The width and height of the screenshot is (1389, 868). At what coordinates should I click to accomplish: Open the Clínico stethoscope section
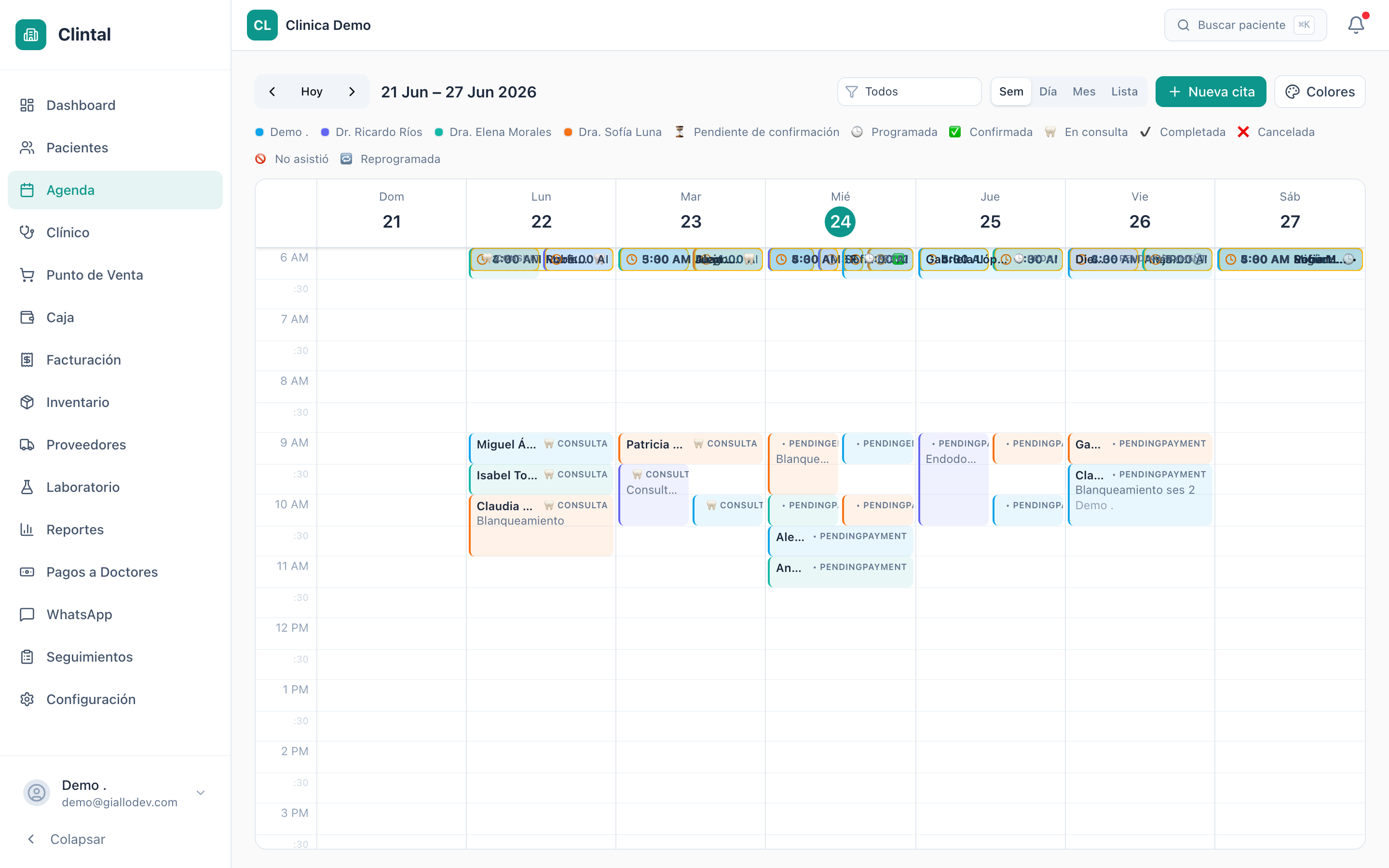115,232
